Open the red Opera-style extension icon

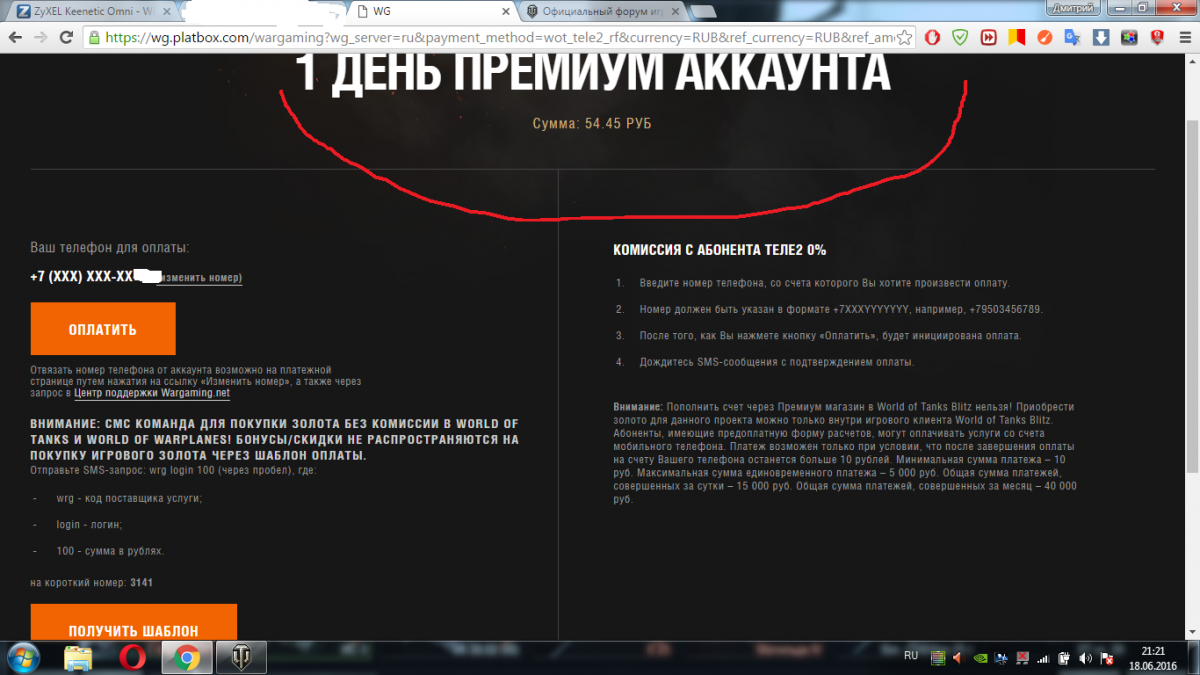pos(931,37)
